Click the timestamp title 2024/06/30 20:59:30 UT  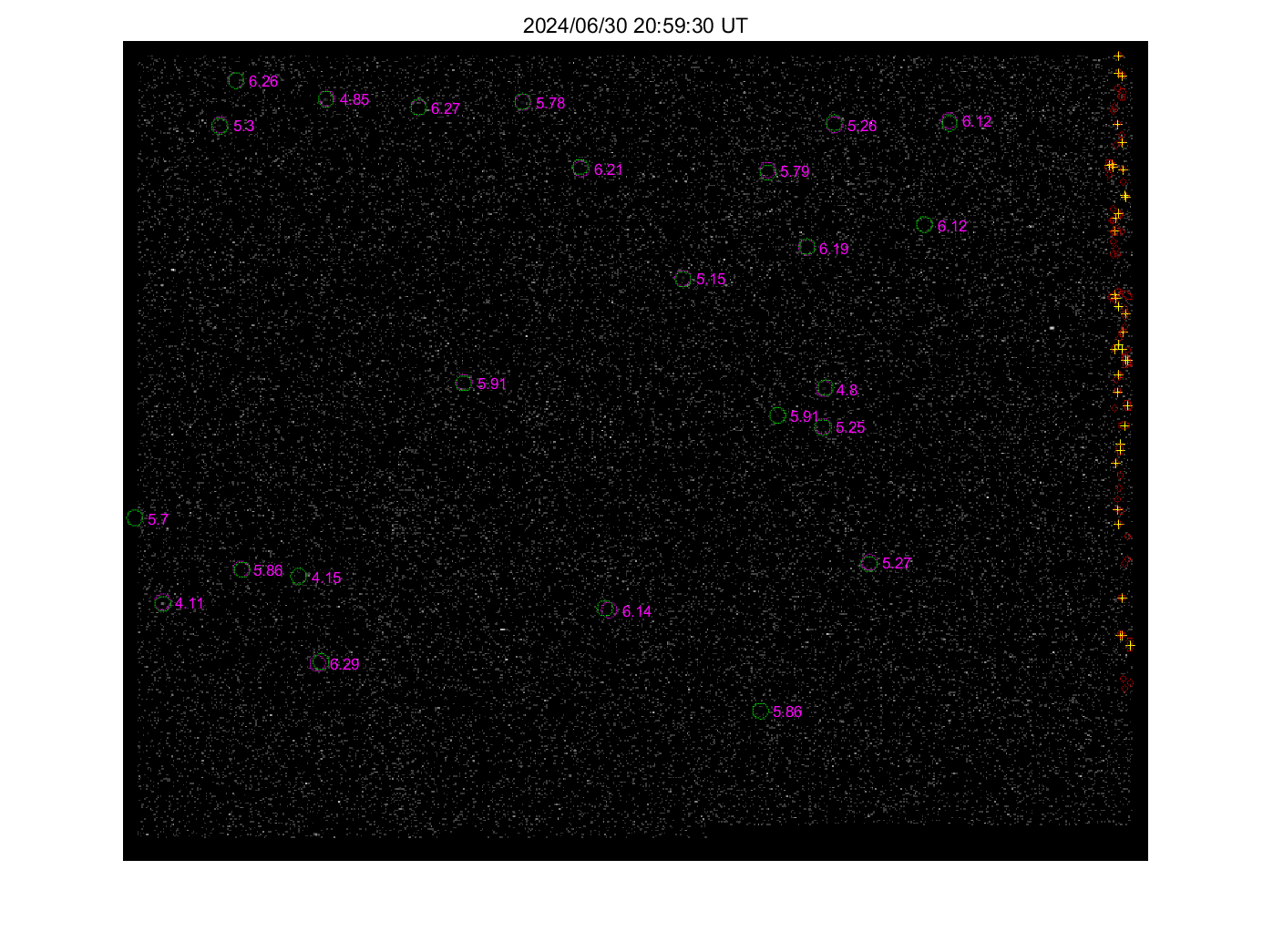tap(635, 26)
